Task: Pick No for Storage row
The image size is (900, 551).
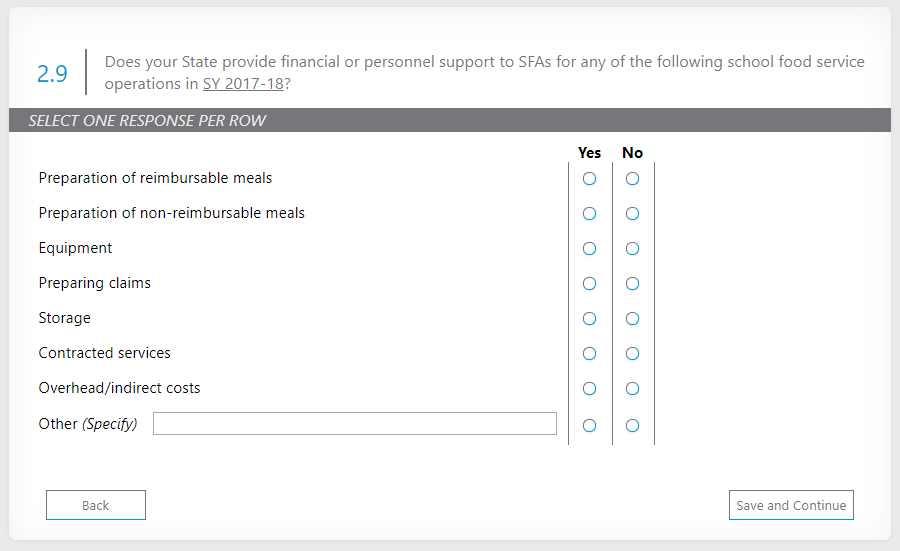Action: tap(632, 319)
